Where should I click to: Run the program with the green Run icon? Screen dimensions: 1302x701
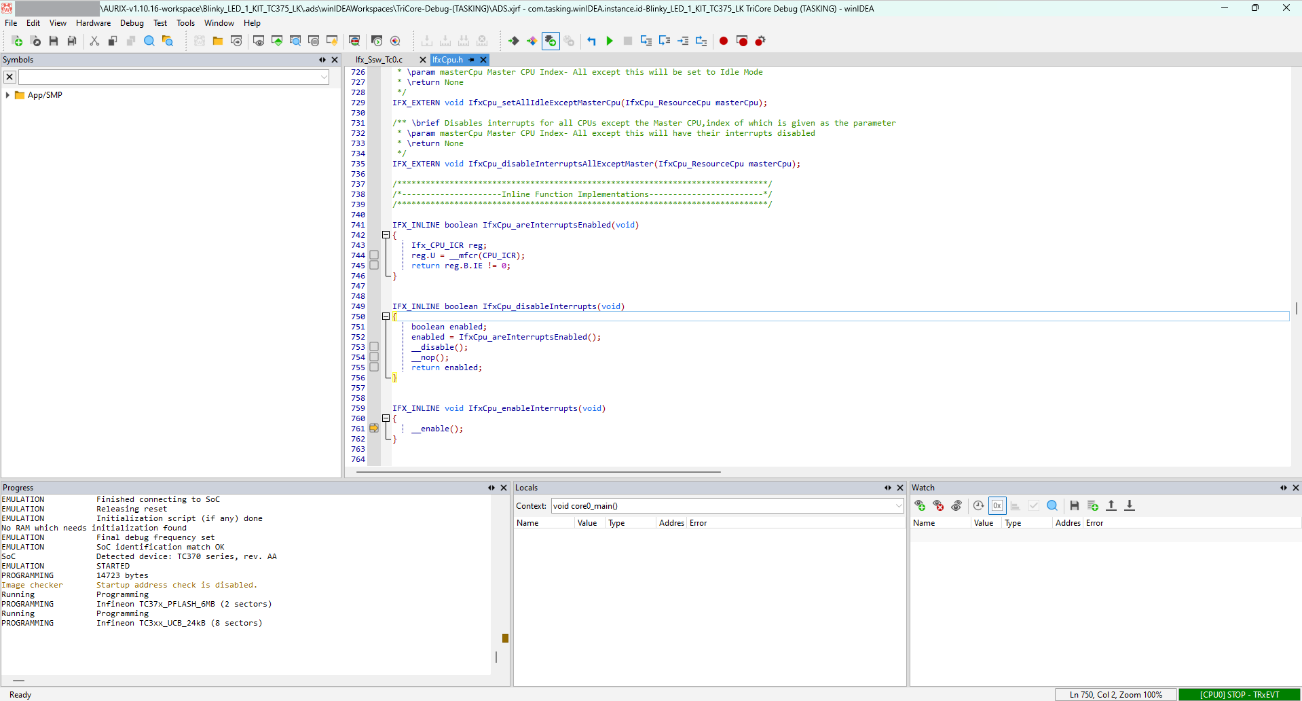click(610, 41)
